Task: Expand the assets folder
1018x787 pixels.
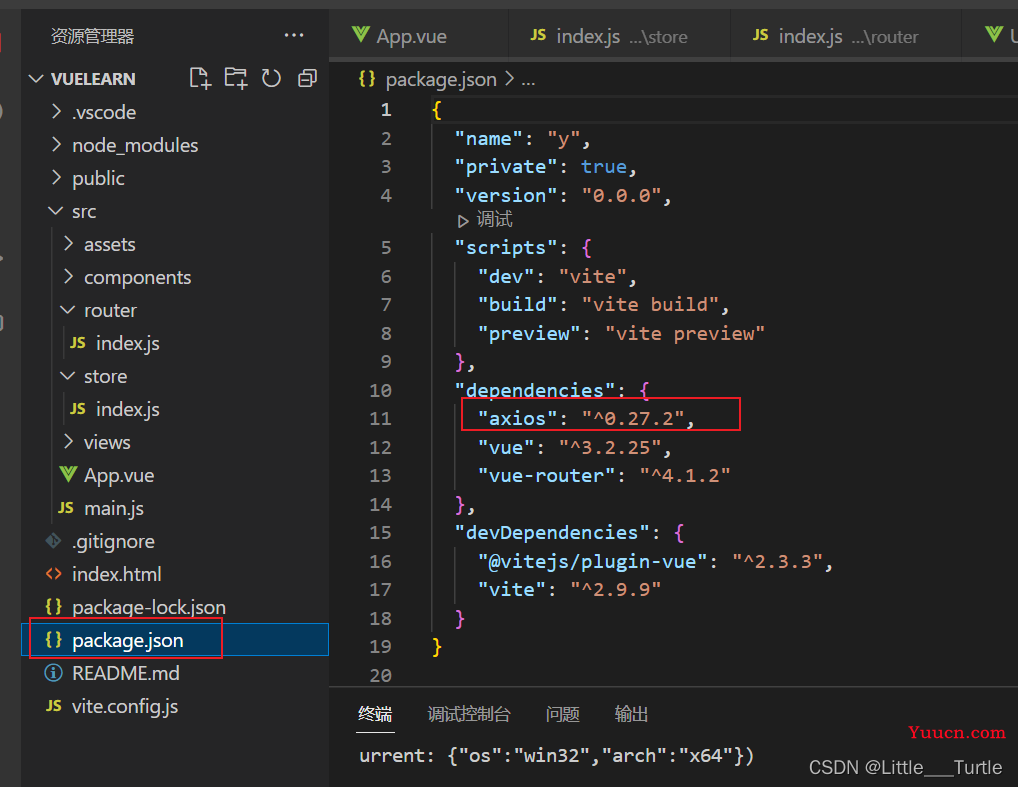Action: click(x=68, y=244)
